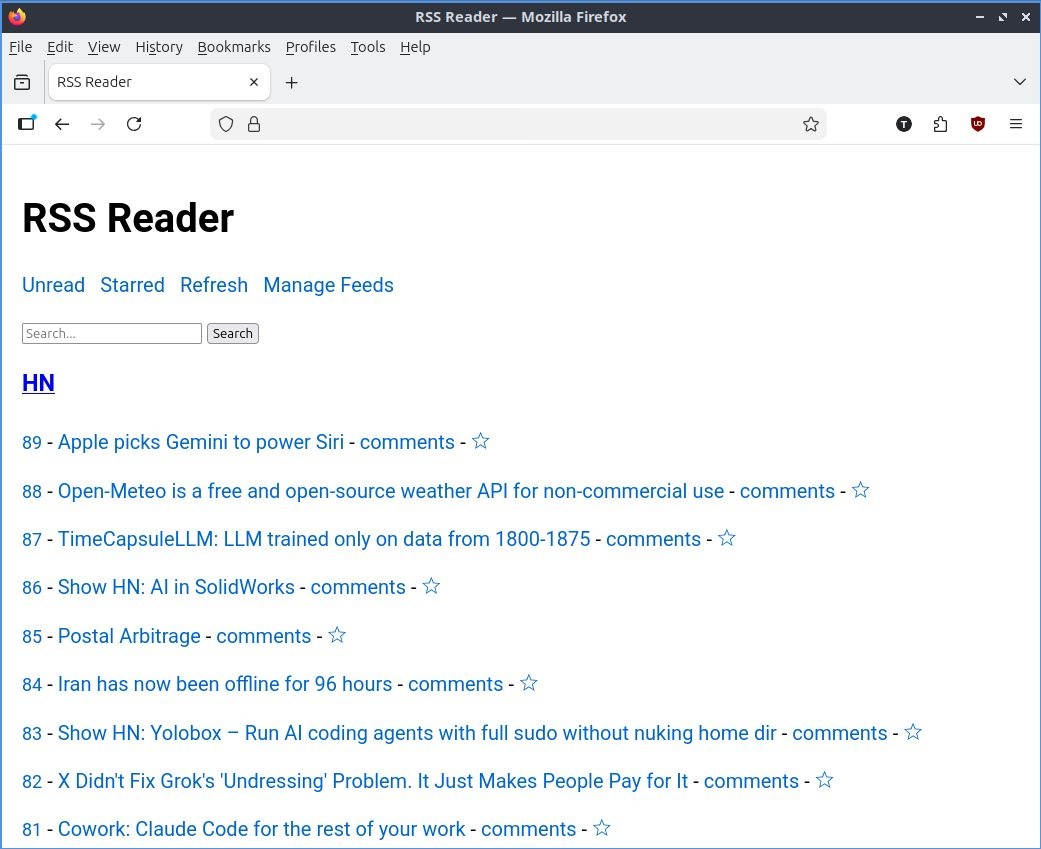1041x849 pixels.
Task: Star the Cowork Claude Code article
Action: [602, 828]
